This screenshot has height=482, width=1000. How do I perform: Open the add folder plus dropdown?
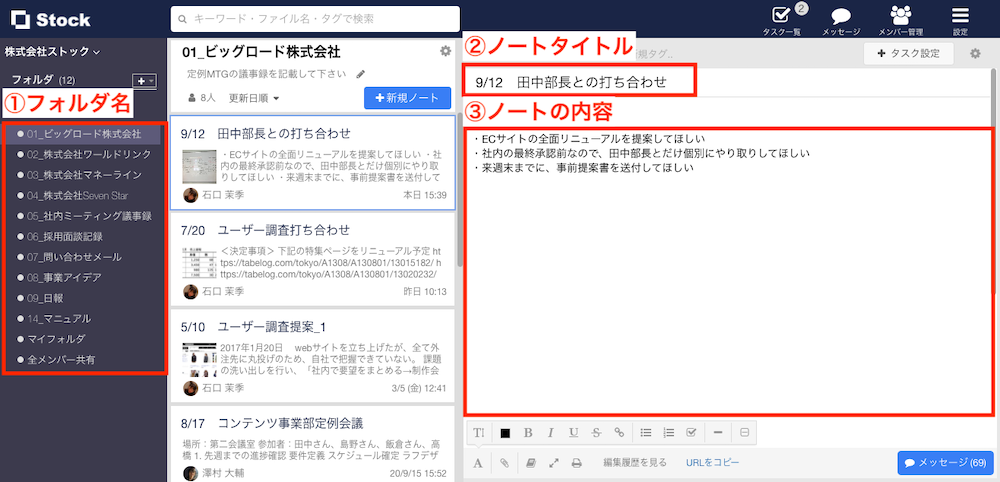coord(144,80)
